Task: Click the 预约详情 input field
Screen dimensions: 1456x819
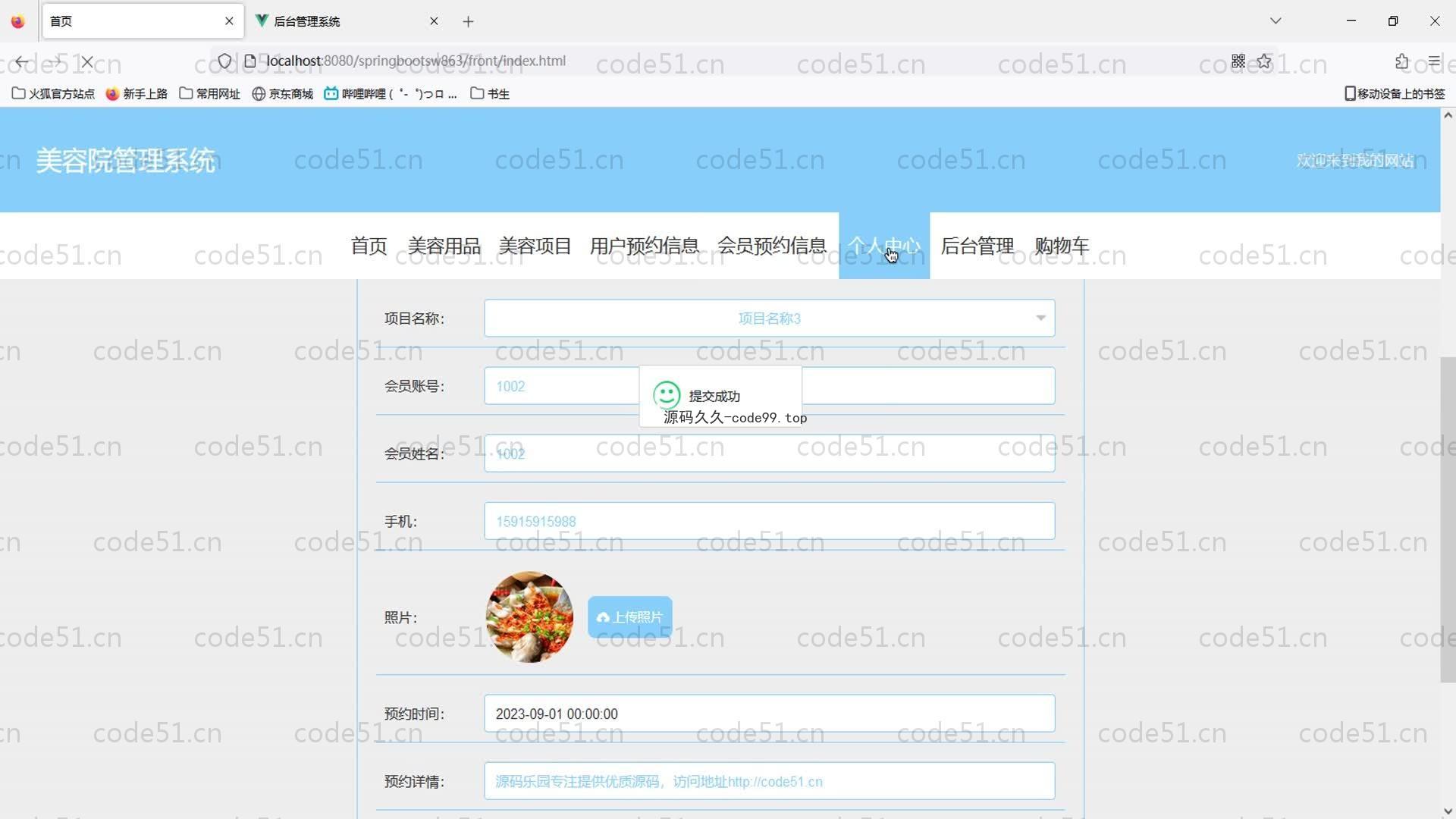Action: coord(770,781)
